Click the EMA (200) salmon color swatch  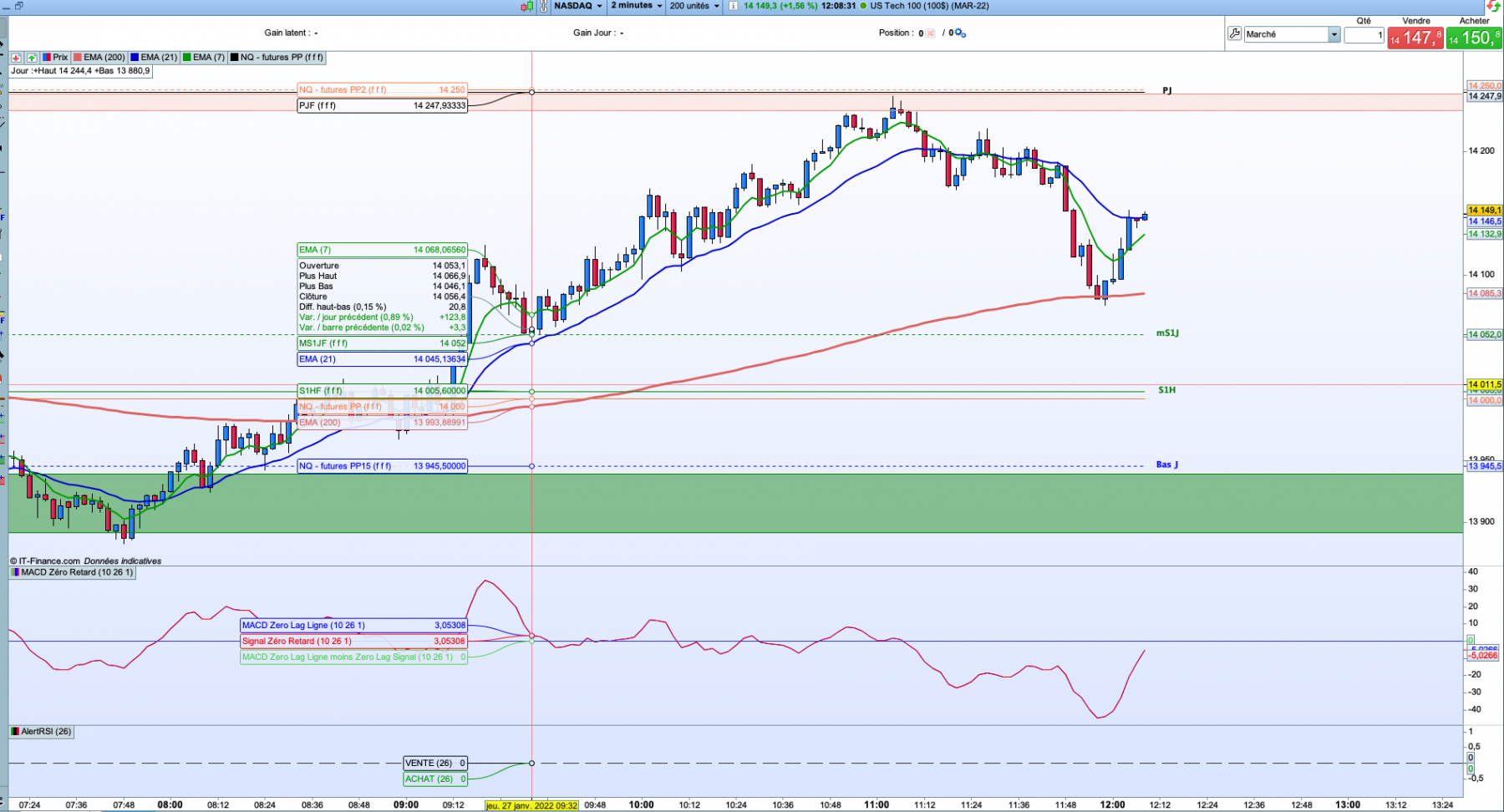(78, 58)
